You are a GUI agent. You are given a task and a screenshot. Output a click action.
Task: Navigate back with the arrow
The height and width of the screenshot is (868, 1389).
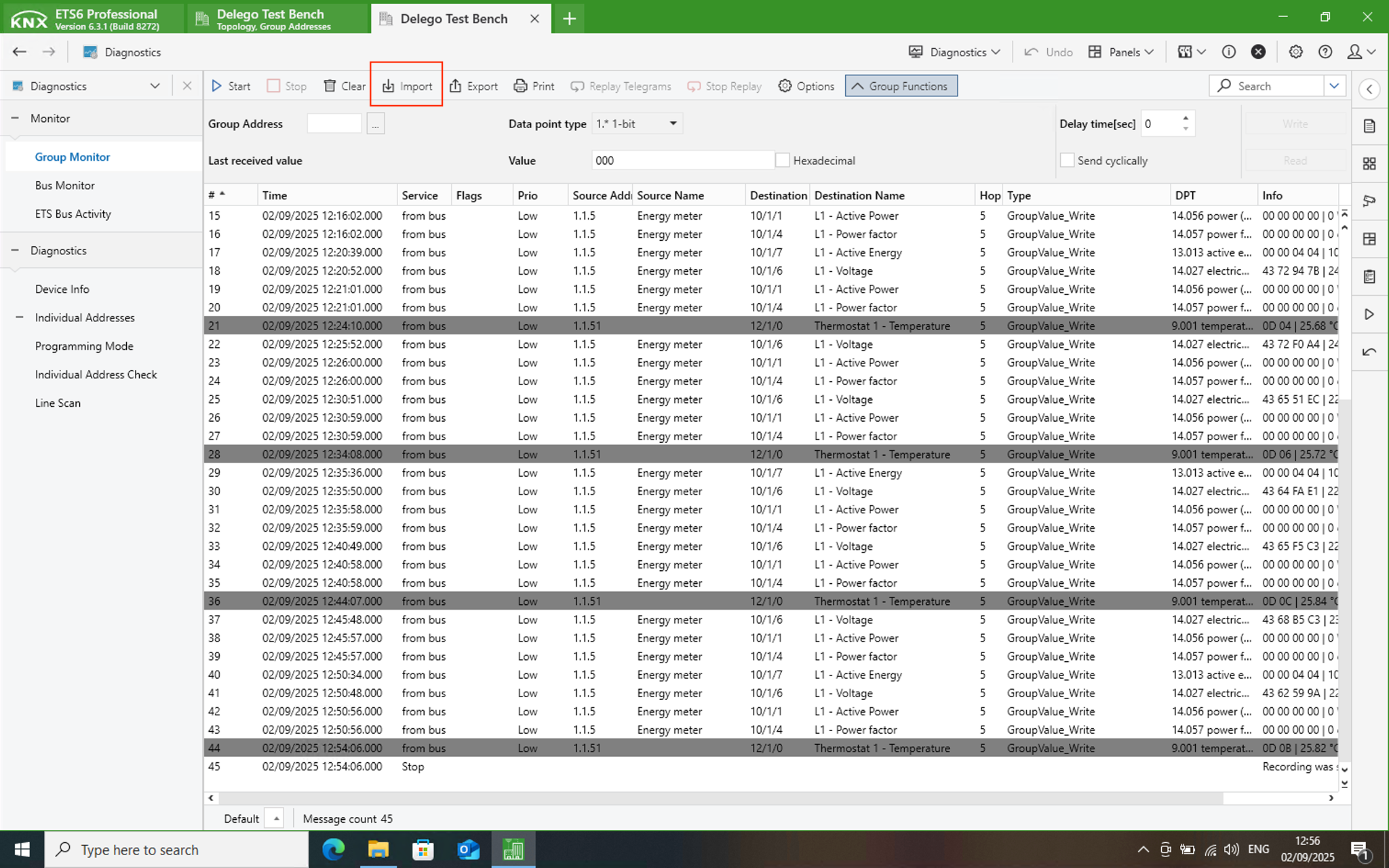[20, 52]
